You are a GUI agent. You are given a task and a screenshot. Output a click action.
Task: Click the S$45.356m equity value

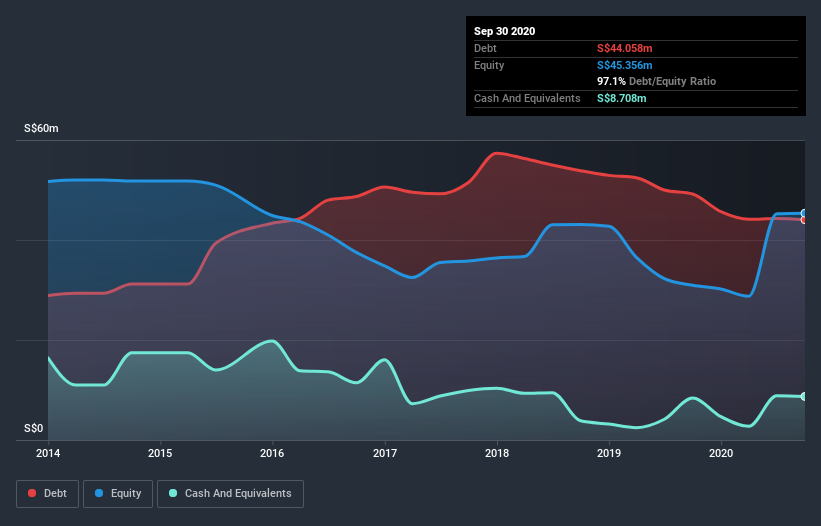point(625,65)
